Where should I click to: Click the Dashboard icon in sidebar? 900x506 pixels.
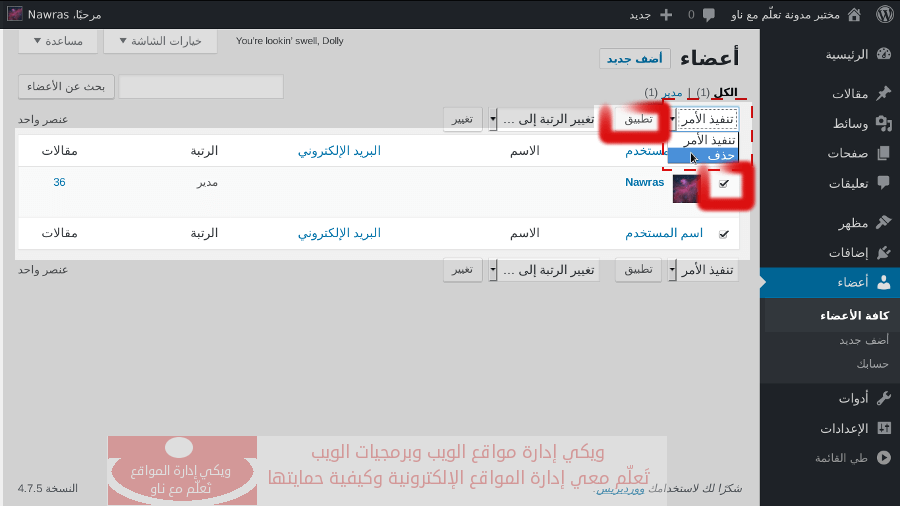[883, 55]
